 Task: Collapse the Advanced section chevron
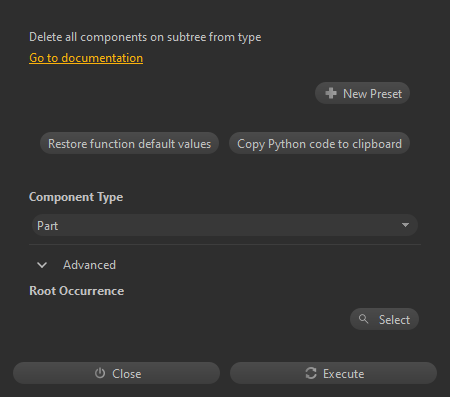click(x=42, y=265)
